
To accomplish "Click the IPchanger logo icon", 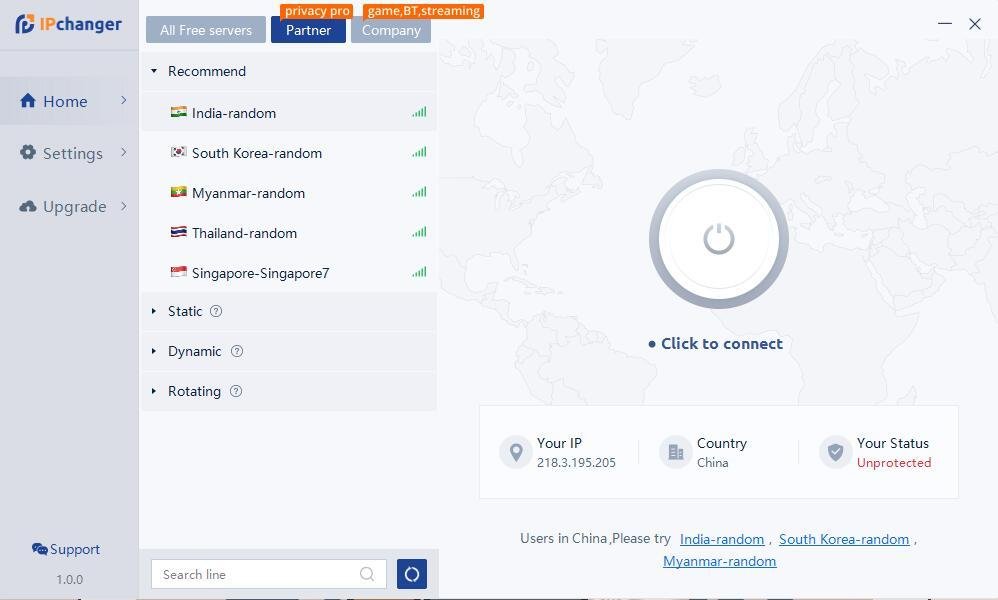I will 25,24.
